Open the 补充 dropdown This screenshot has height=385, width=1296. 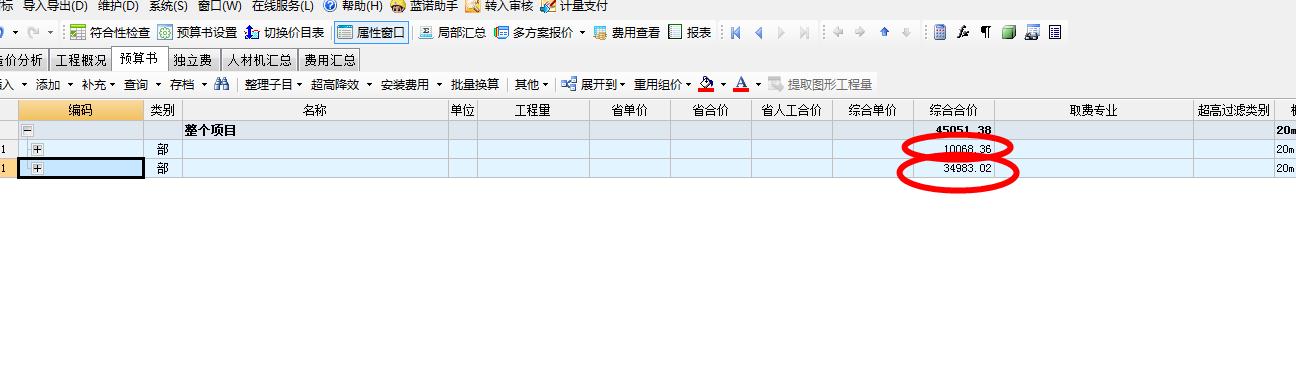(98, 84)
